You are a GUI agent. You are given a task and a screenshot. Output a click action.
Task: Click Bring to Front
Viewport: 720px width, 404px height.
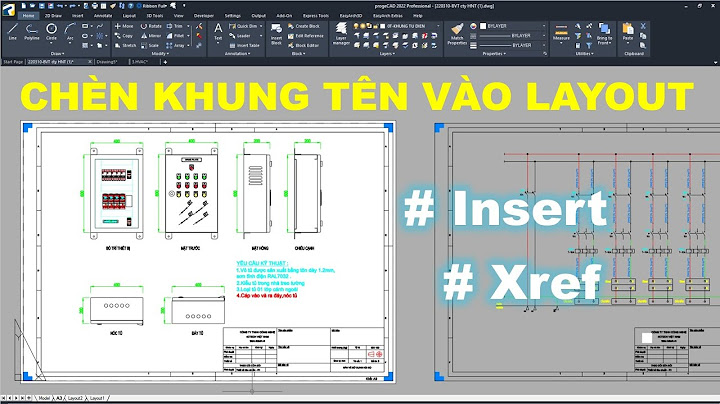point(604,34)
